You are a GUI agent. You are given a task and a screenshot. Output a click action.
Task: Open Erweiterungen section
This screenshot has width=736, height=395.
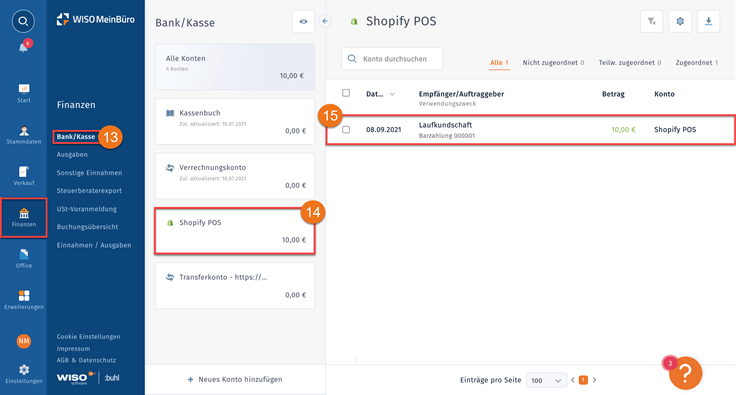[x=24, y=300]
